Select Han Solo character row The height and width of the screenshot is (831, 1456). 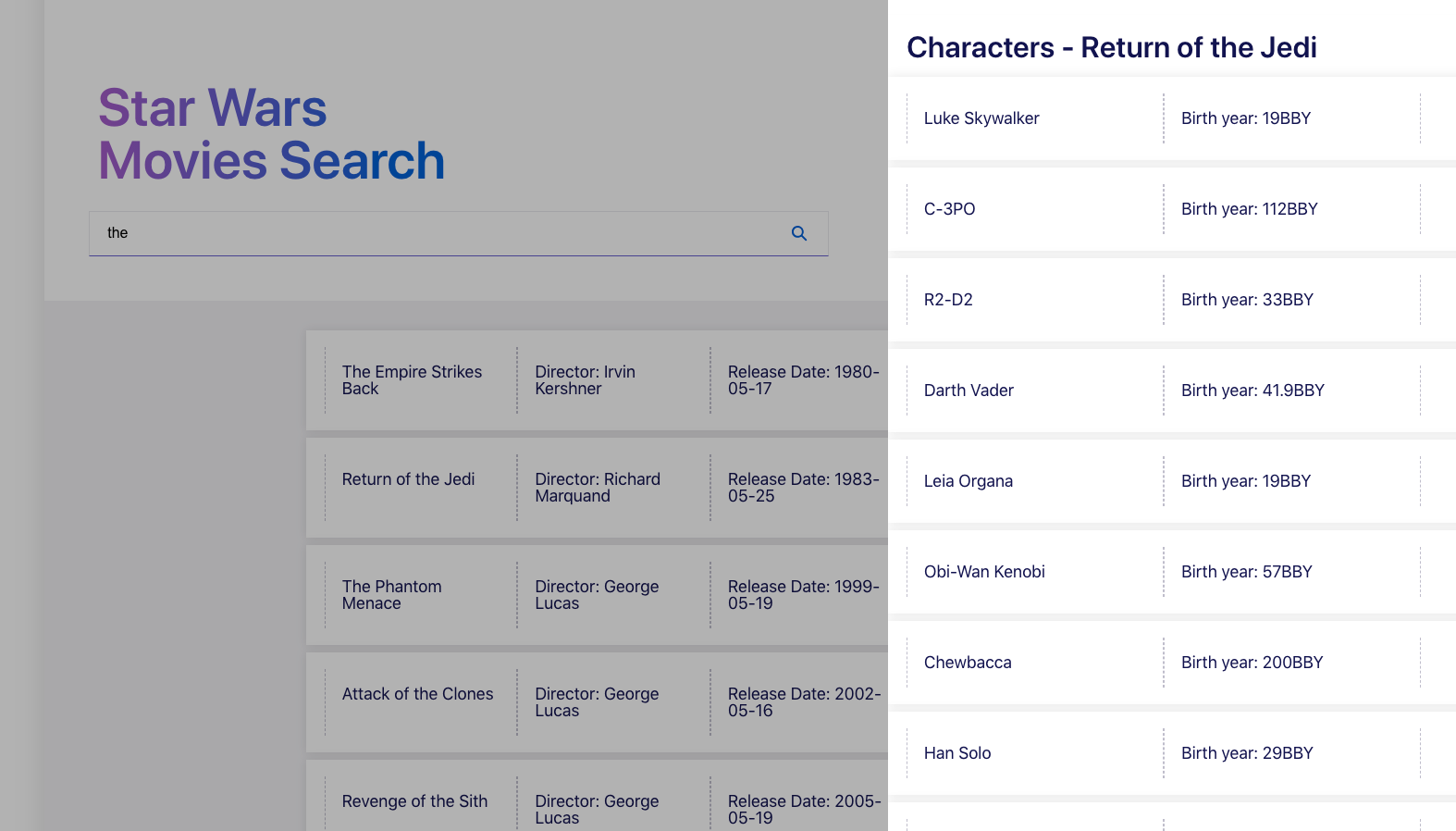pos(1172,753)
